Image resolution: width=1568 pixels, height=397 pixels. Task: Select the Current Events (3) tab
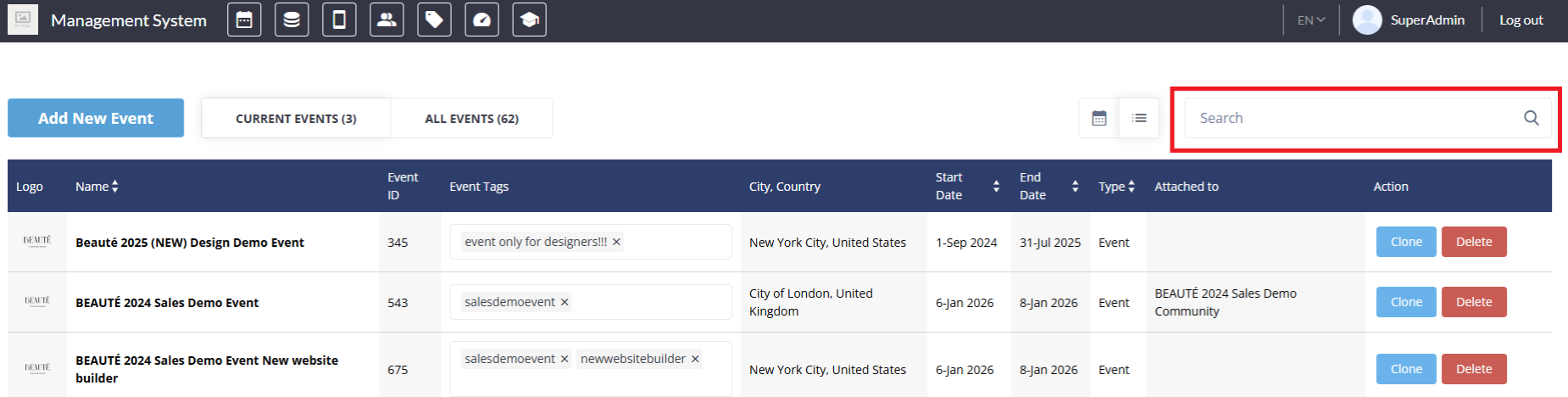click(x=296, y=119)
